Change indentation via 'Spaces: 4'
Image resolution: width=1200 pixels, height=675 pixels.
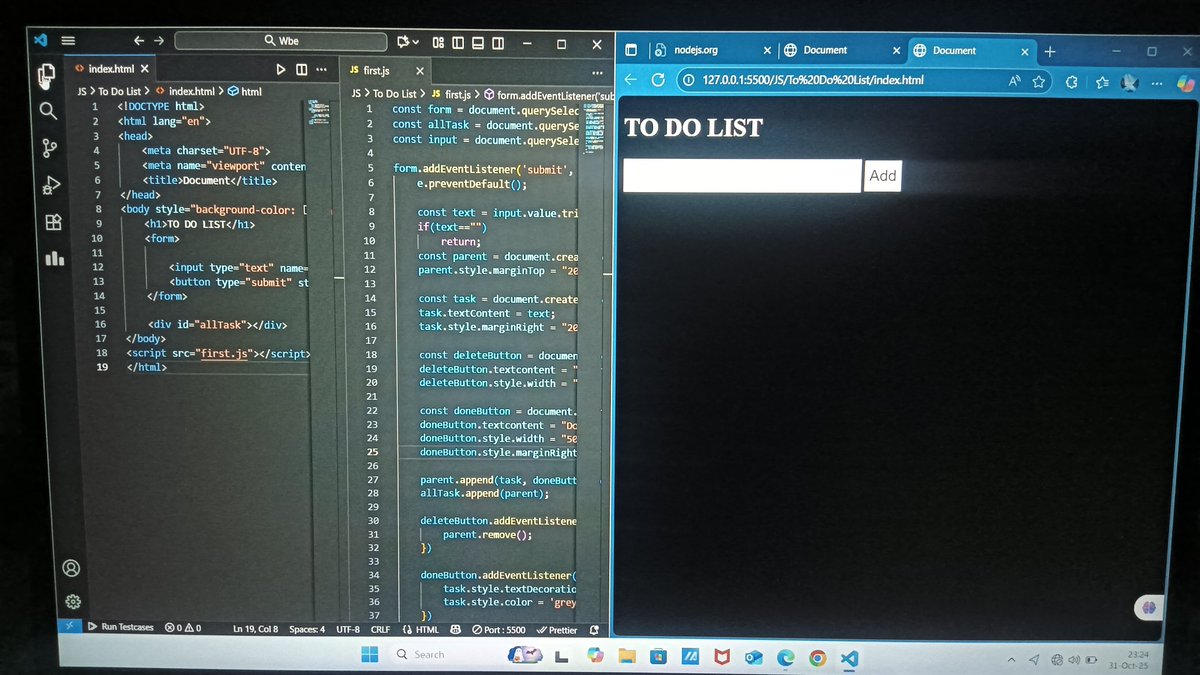pos(307,629)
